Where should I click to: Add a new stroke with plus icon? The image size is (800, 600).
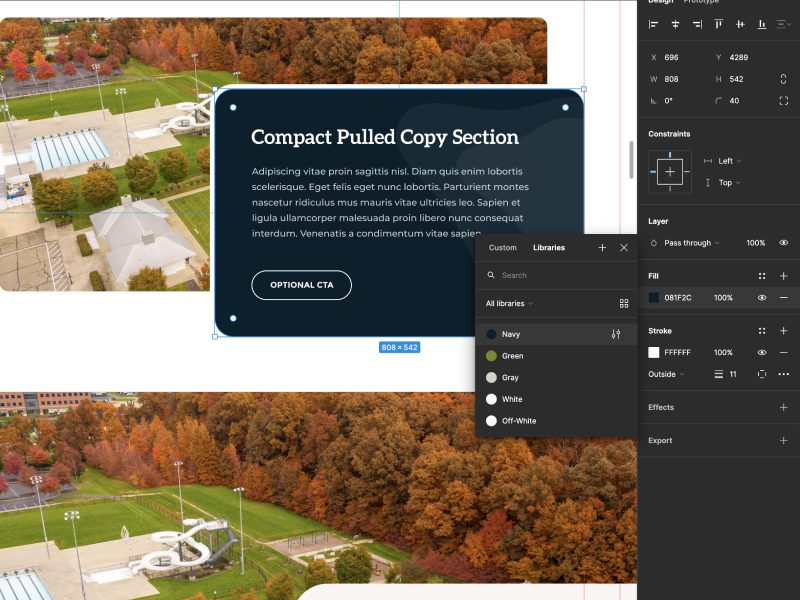point(783,331)
